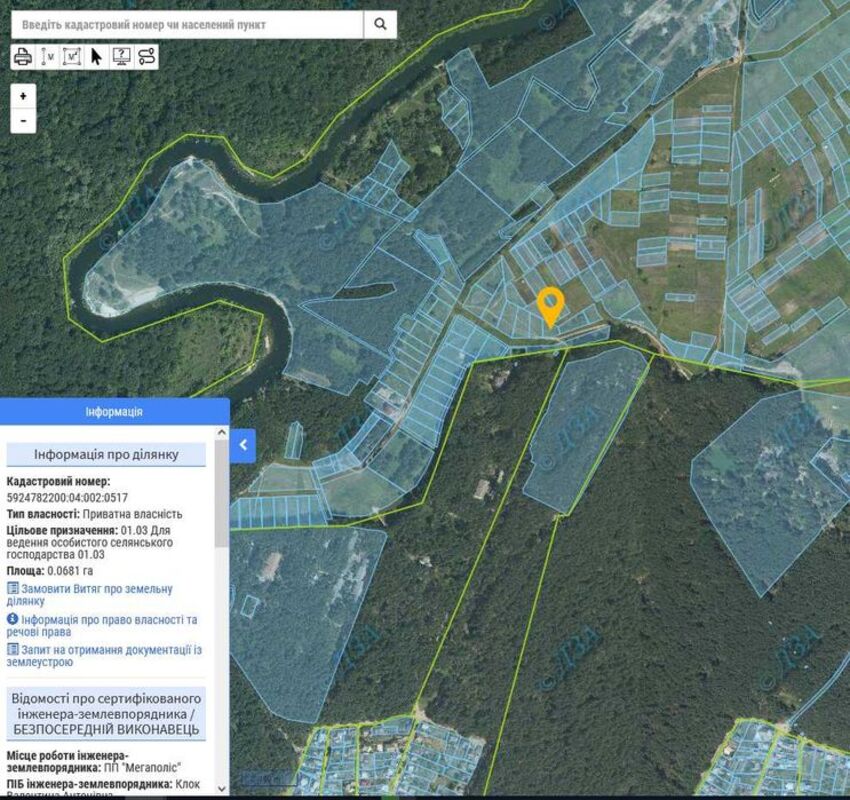Click the large parcel south of the pin

tap(585, 430)
